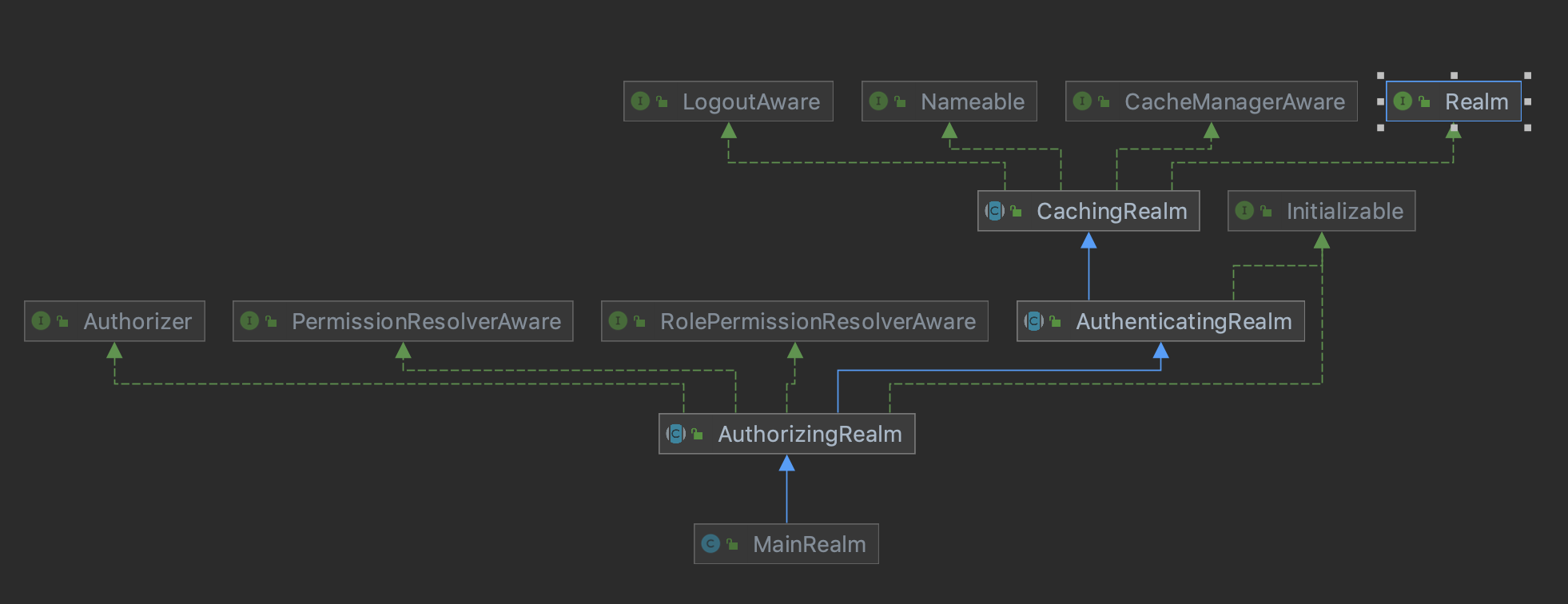Click the LogoutAware interface icon
This screenshot has height=604, width=1568.
[640, 101]
